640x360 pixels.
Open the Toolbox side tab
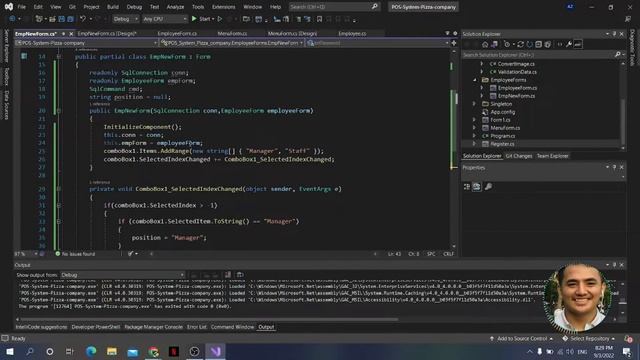[6, 77]
